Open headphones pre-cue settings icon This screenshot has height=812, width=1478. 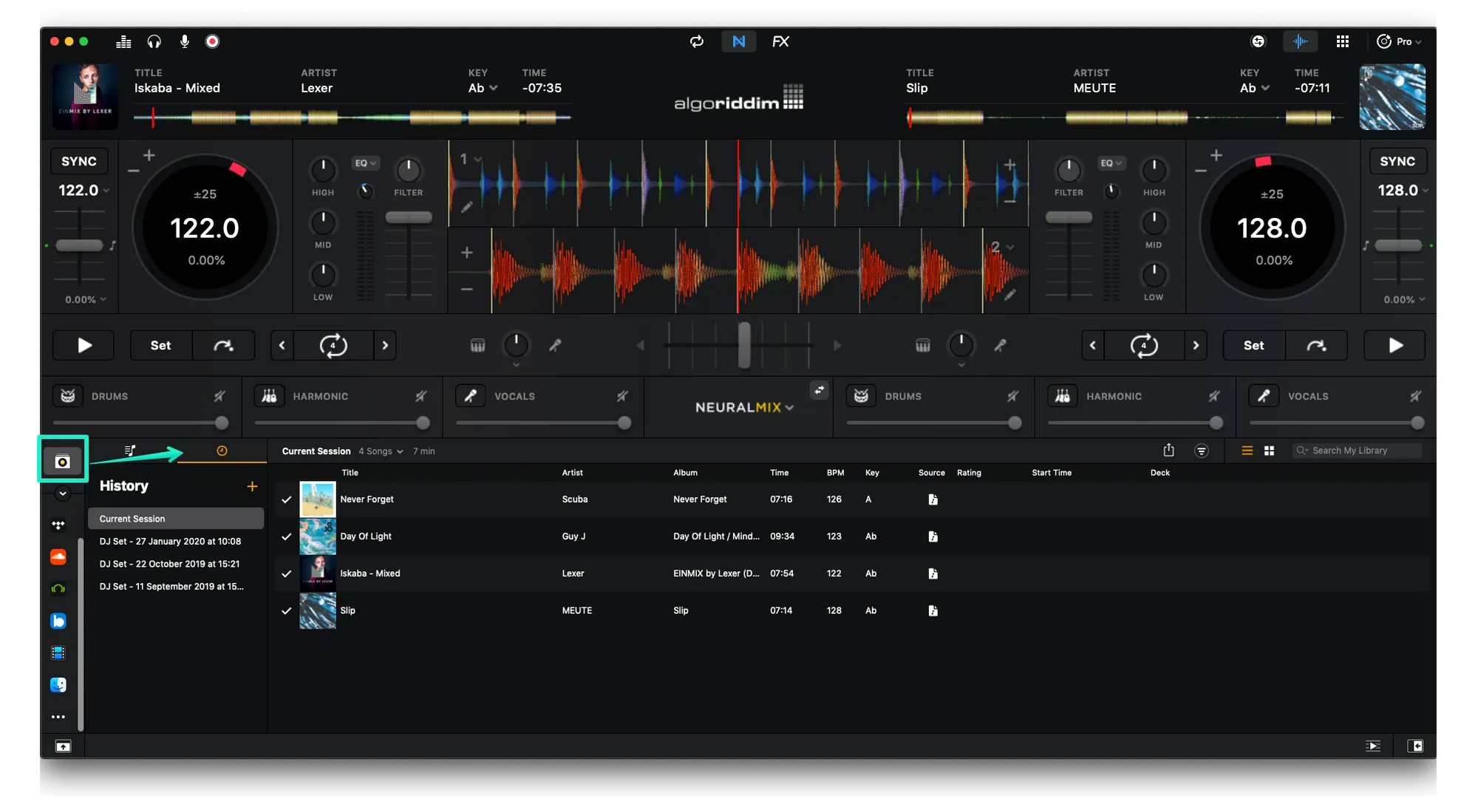click(x=154, y=41)
